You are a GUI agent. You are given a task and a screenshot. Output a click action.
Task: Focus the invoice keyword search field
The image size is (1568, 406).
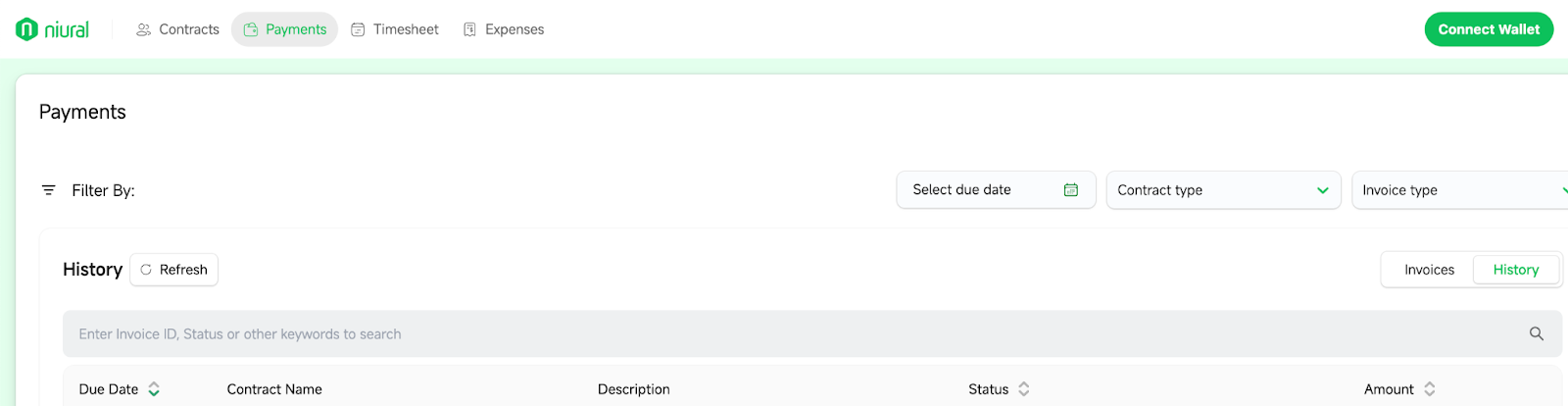pyautogui.click(x=811, y=334)
